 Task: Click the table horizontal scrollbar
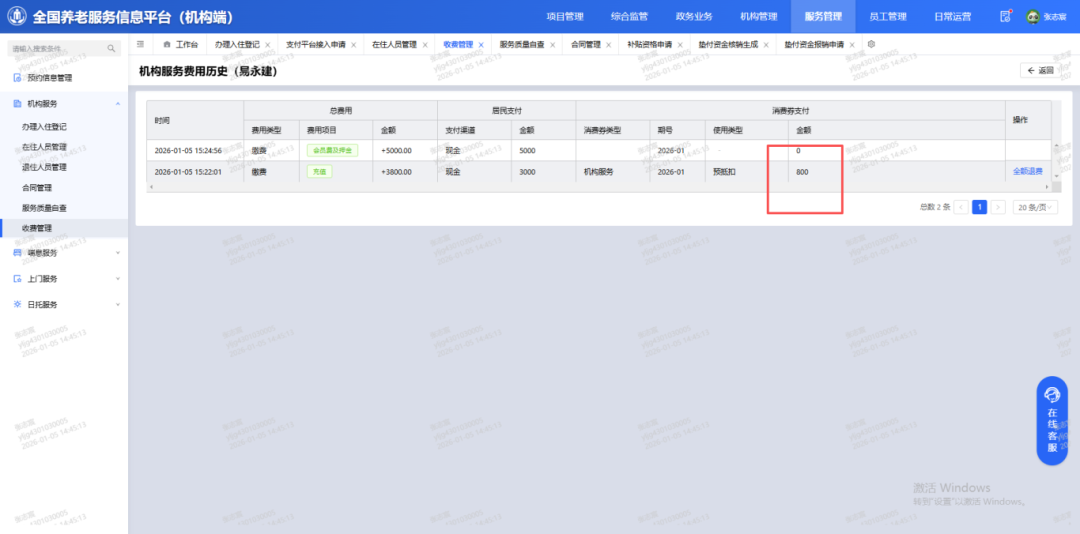pyautogui.click(x=600, y=187)
